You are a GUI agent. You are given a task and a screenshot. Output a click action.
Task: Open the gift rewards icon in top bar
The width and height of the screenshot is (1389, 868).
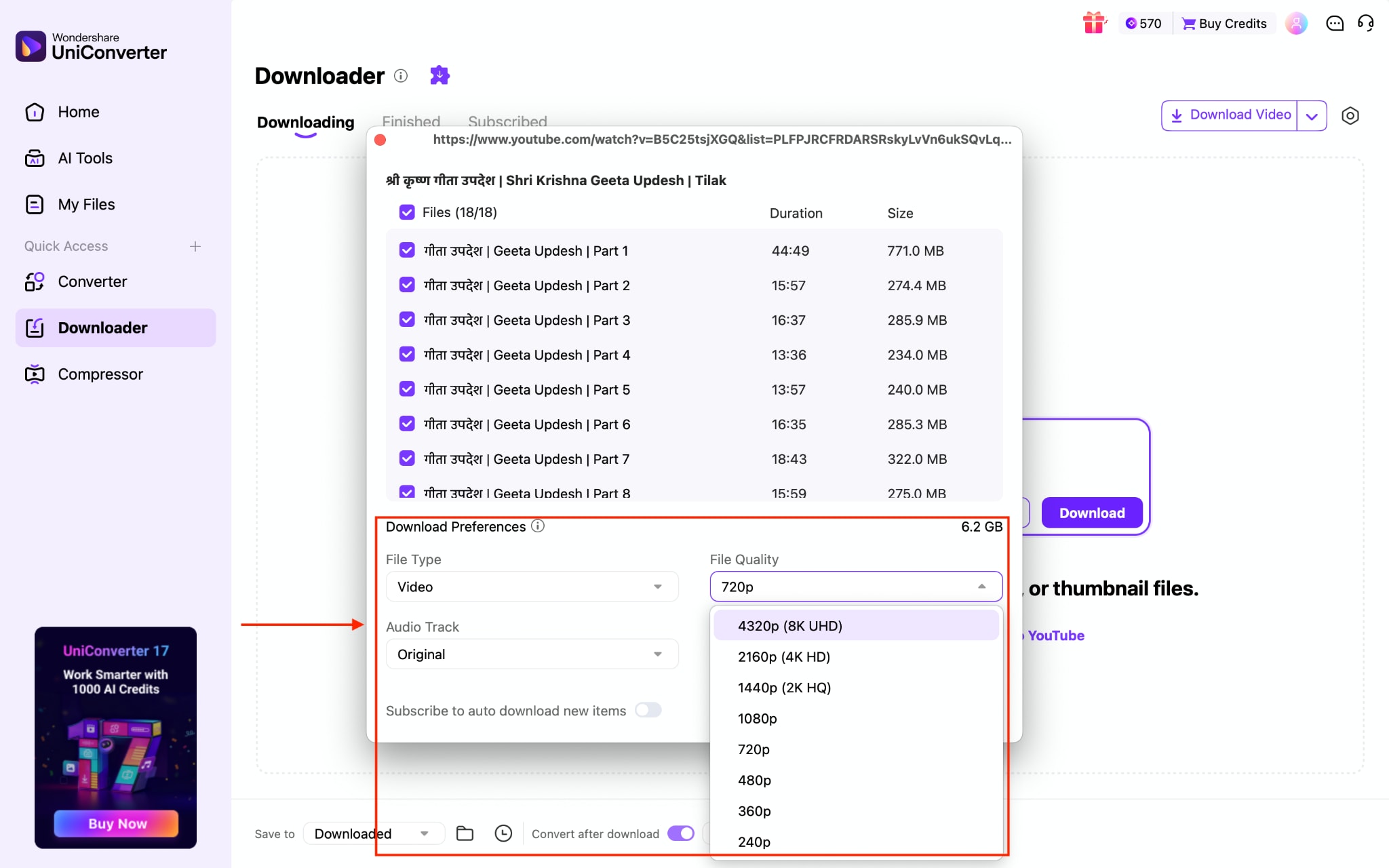point(1094,22)
